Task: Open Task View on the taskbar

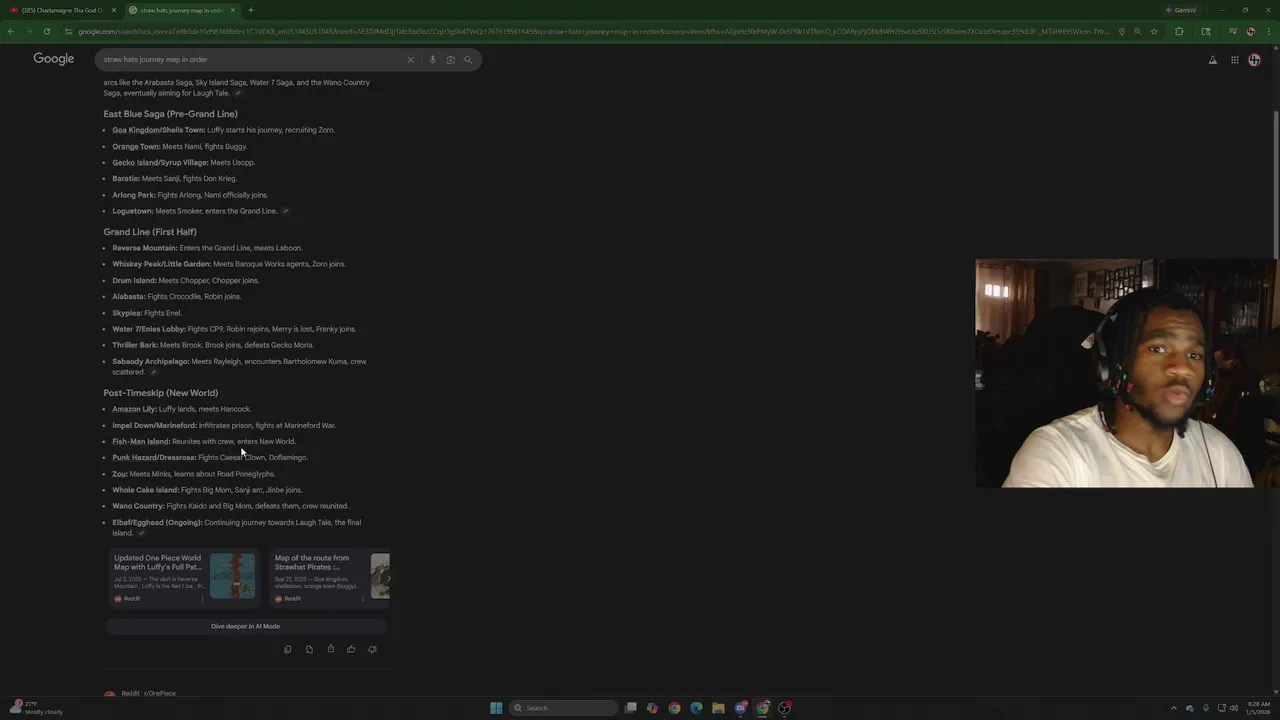Action: [x=631, y=708]
